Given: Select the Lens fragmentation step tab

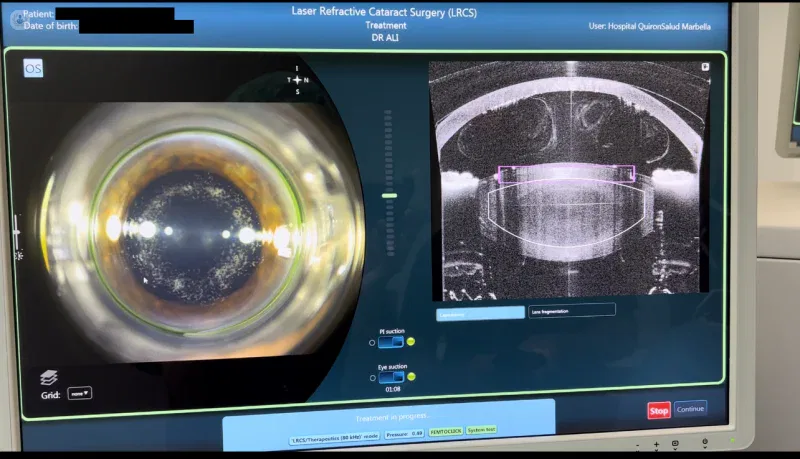Looking at the screenshot, I should pyautogui.click(x=571, y=311).
